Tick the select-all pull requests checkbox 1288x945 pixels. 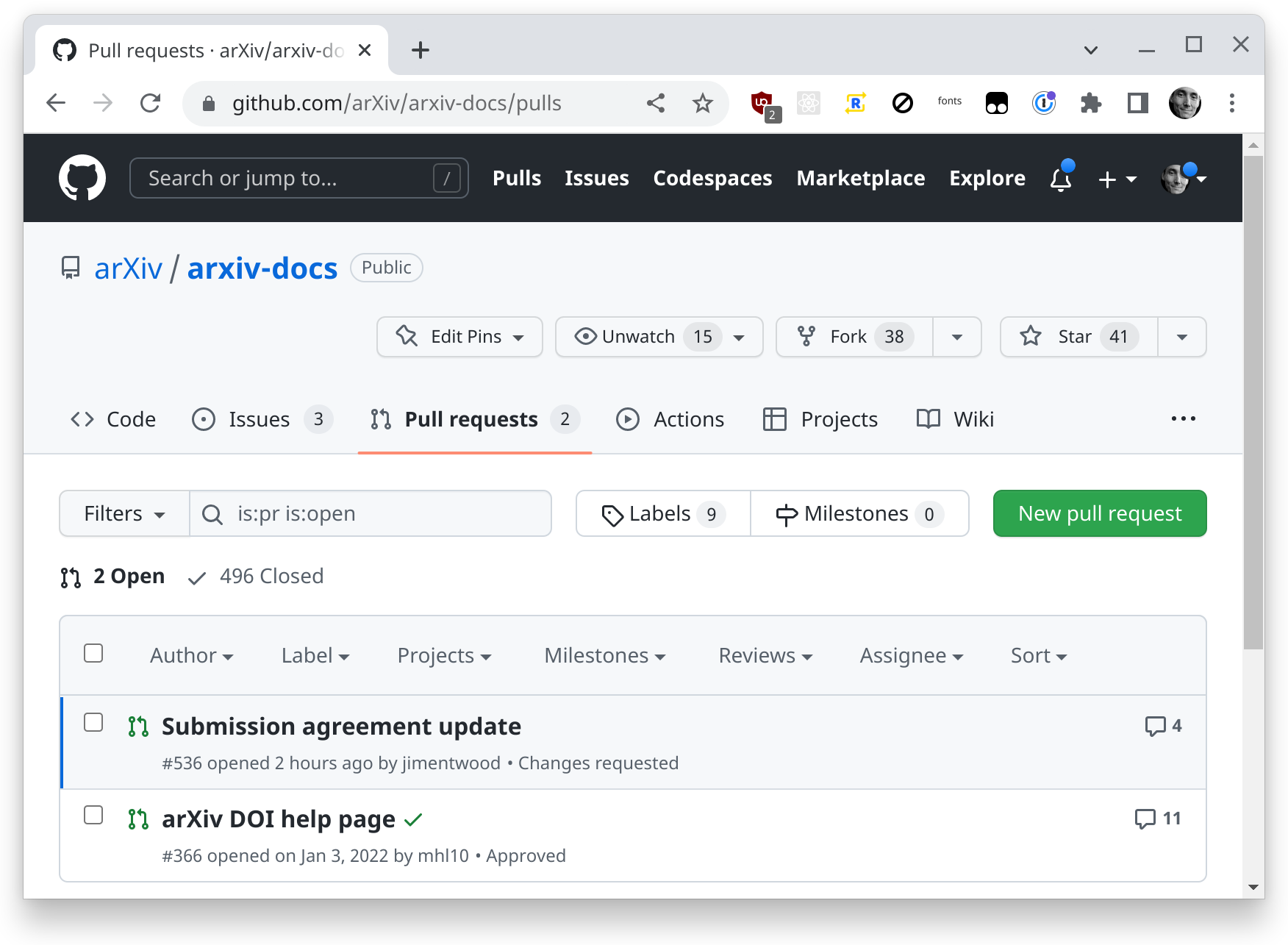tap(93, 653)
